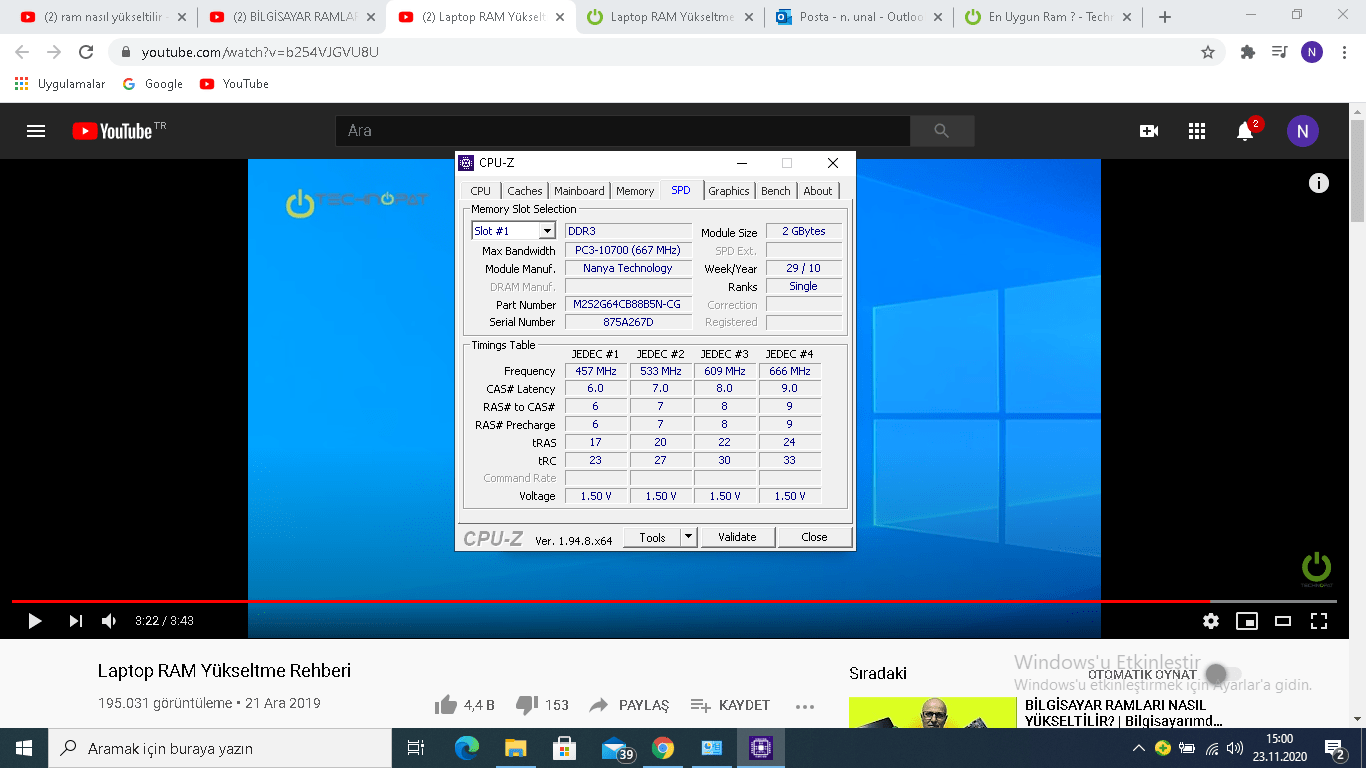Open the Mainboard tab in CPU-Z
This screenshot has width=1366, height=768.
click(579, 191)
